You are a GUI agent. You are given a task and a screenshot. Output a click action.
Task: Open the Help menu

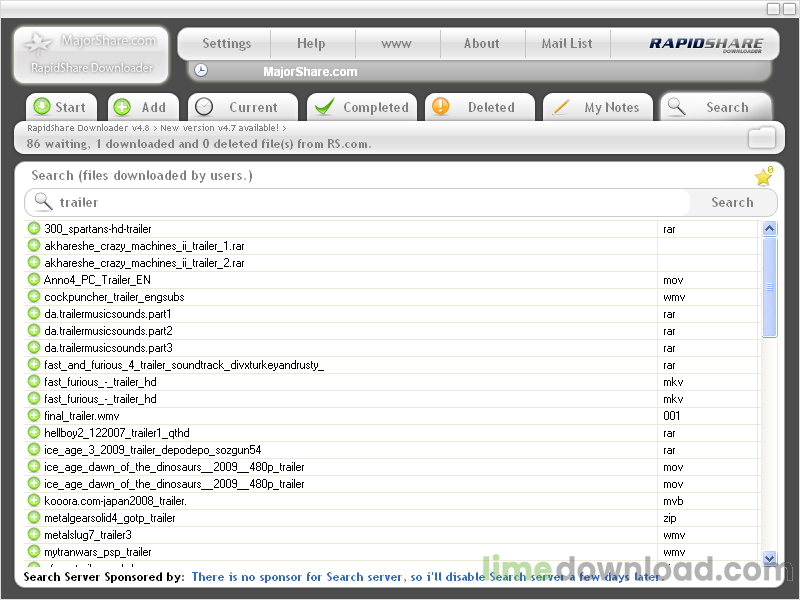(311, 43)
